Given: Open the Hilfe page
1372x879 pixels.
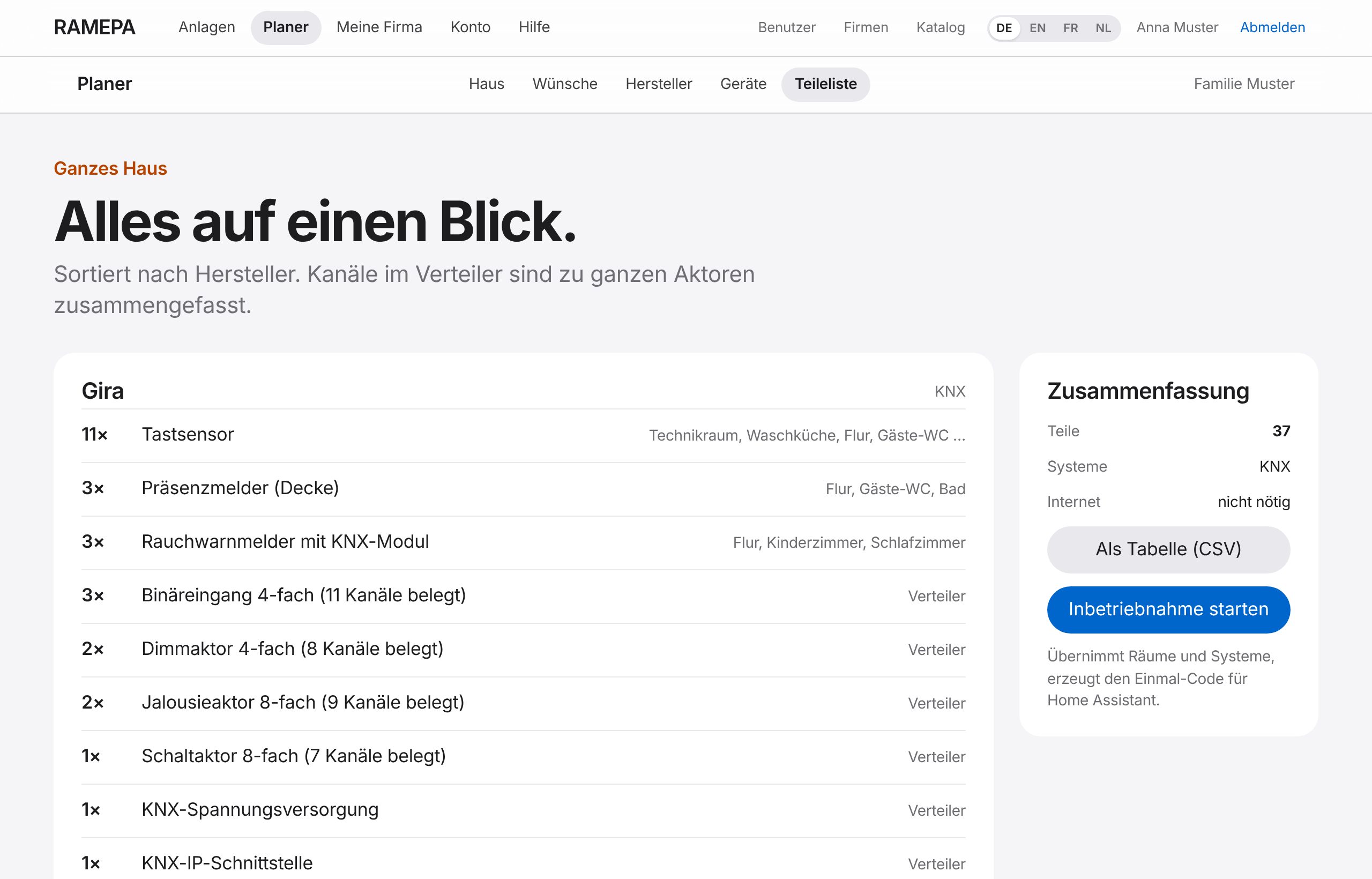Looking at the screenshot, I should 534,27.
